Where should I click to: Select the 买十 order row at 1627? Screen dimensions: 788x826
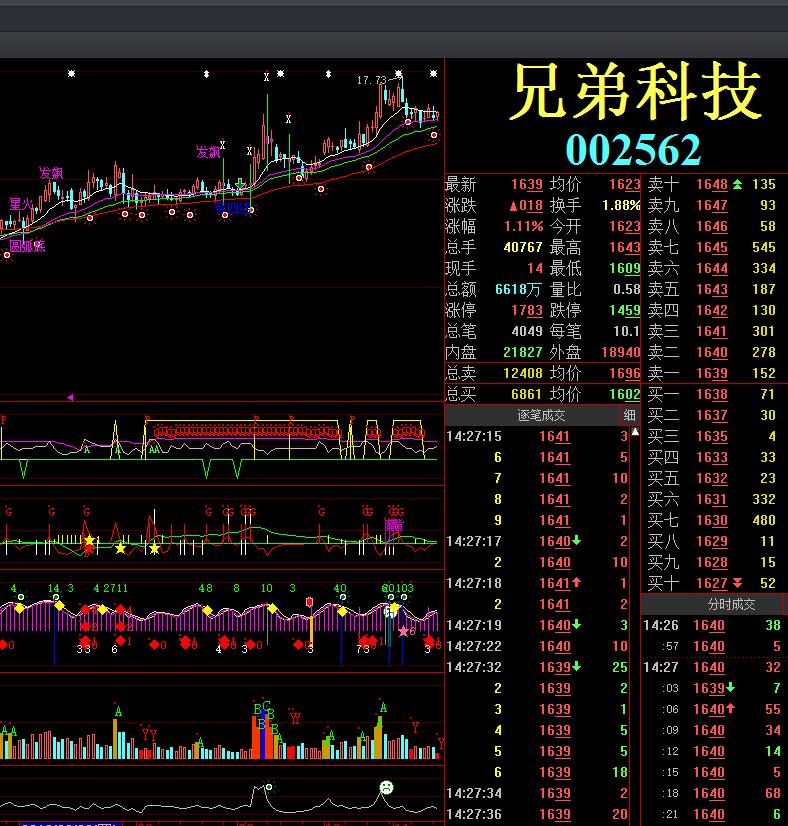(712, 583)
